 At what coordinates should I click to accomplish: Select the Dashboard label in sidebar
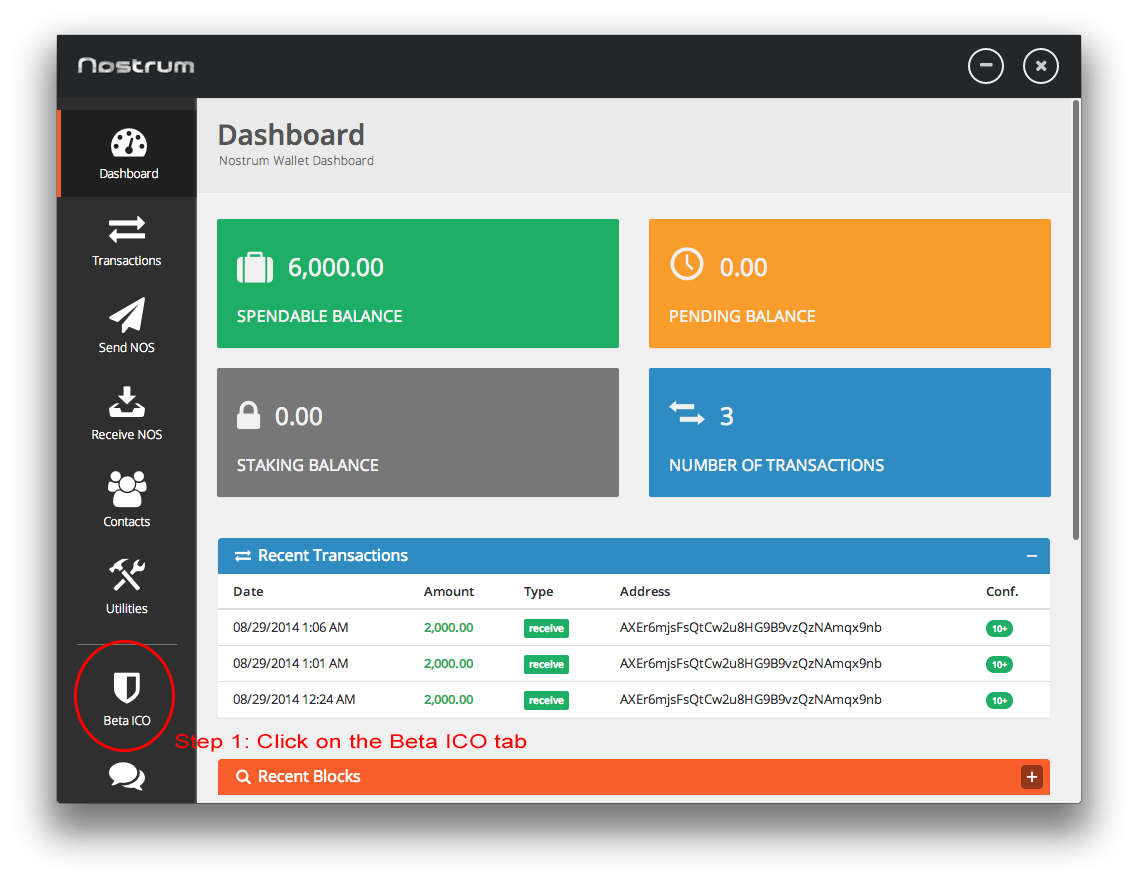[x=128, y=173]
